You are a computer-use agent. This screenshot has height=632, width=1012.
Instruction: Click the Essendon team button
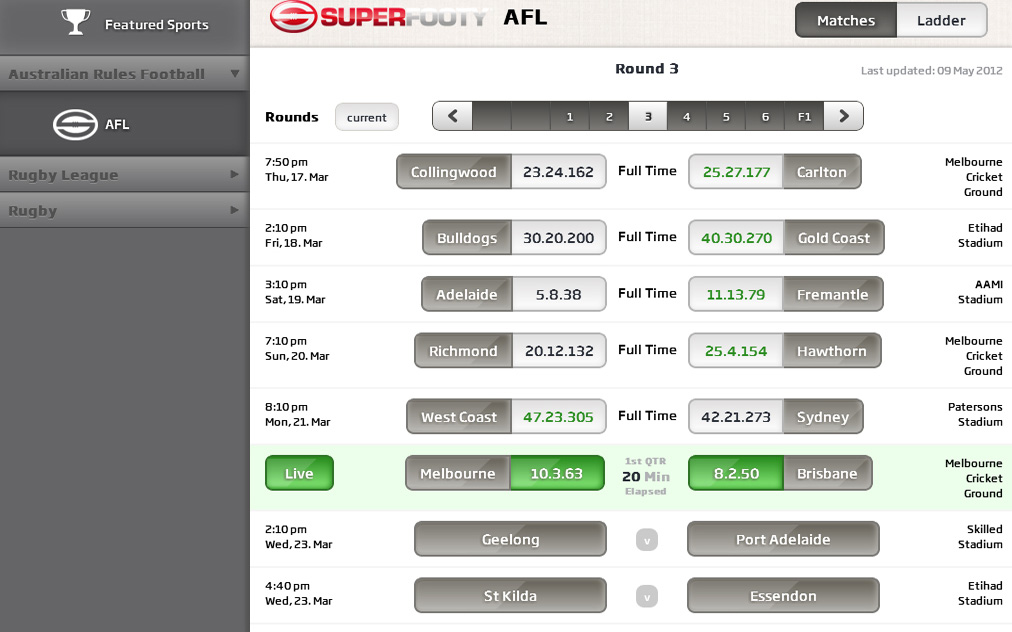tap(783, 595)
